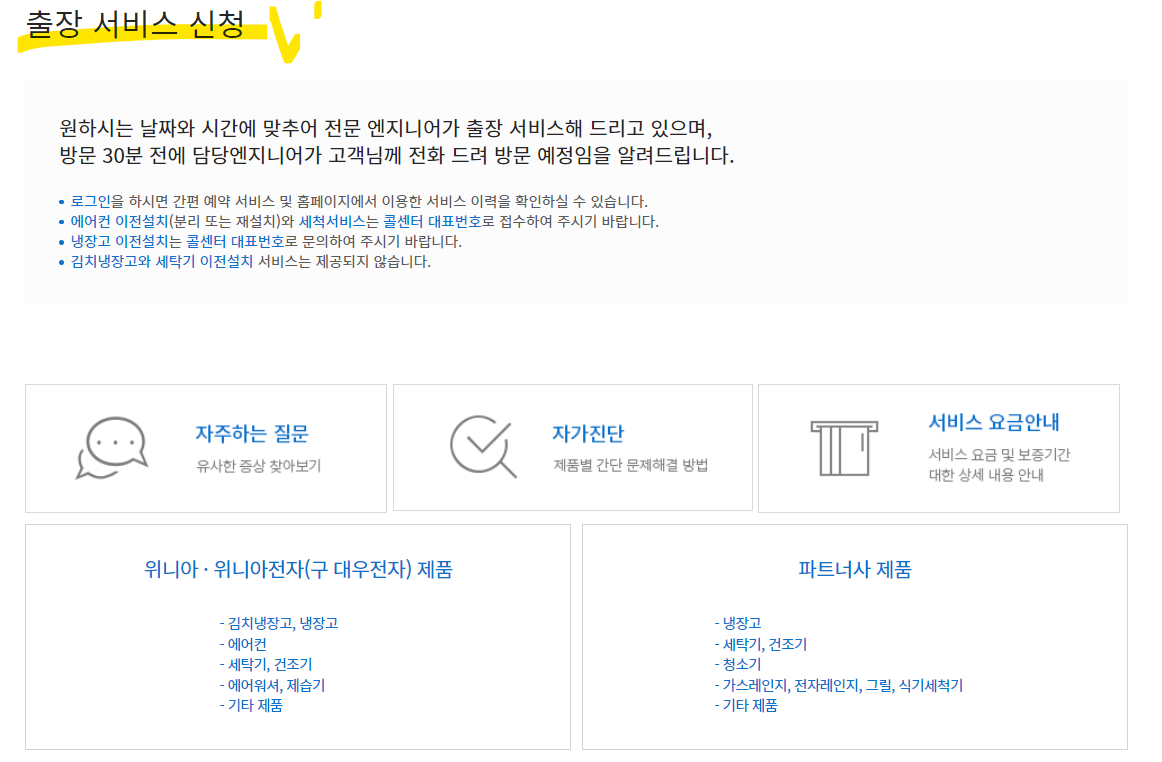Click the 서비스 요금 및 보증기간 description
Image resolution: width=1162 pixels, height=762 pixels.
999,465
